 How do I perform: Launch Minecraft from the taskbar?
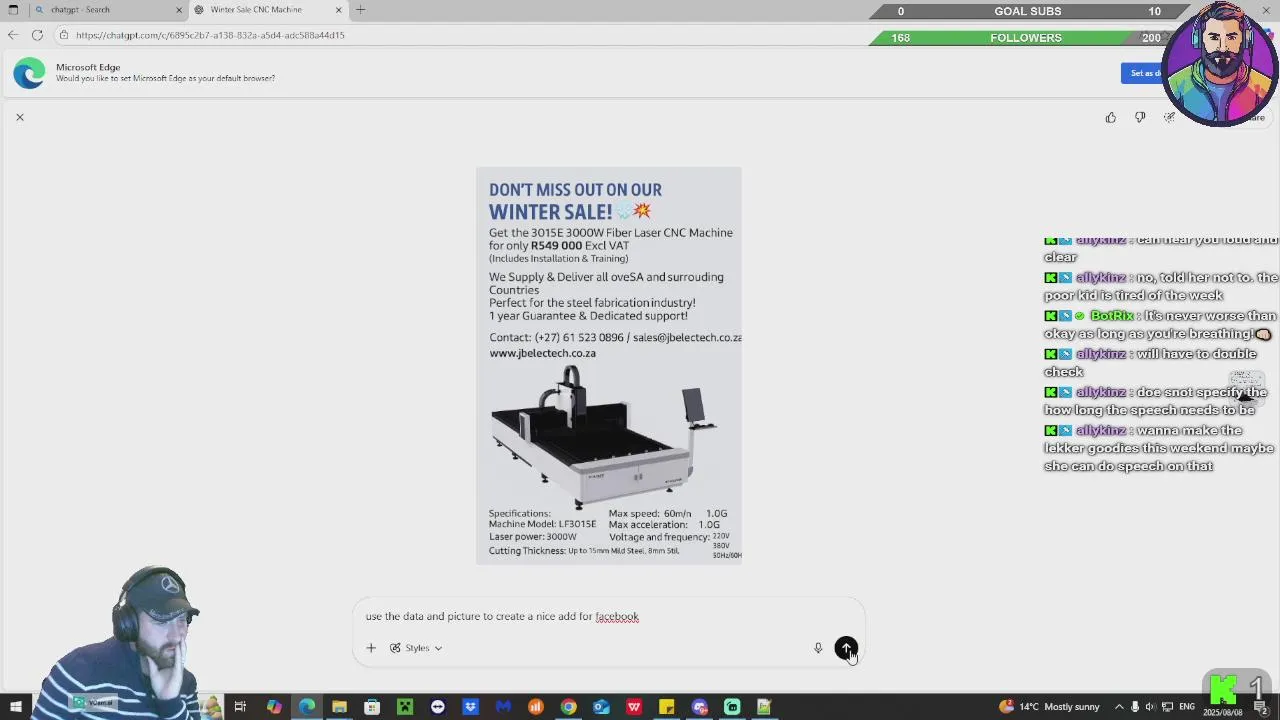coord(405,707)
